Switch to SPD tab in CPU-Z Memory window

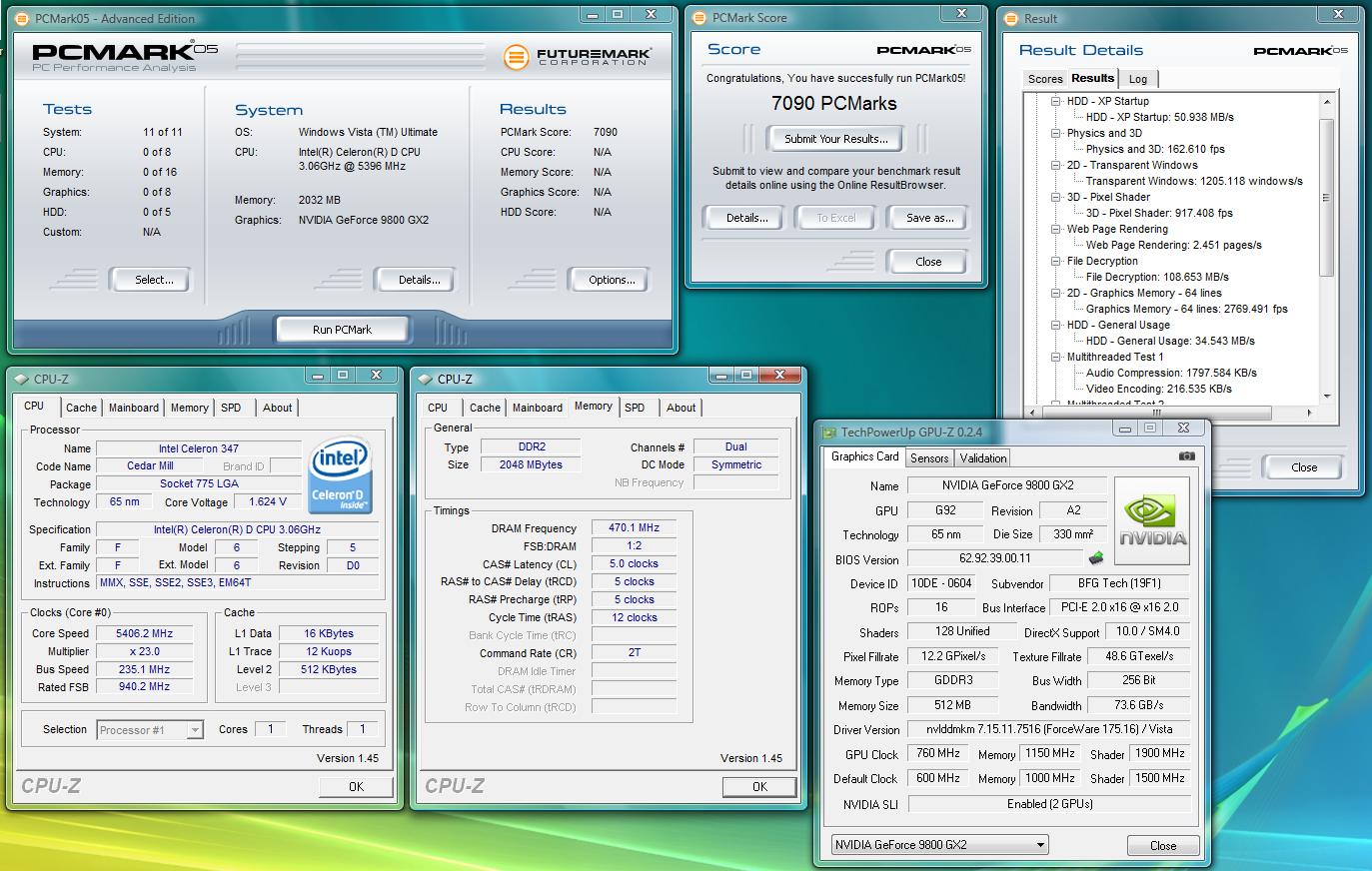pyautogui.click(x=635, y=408)
